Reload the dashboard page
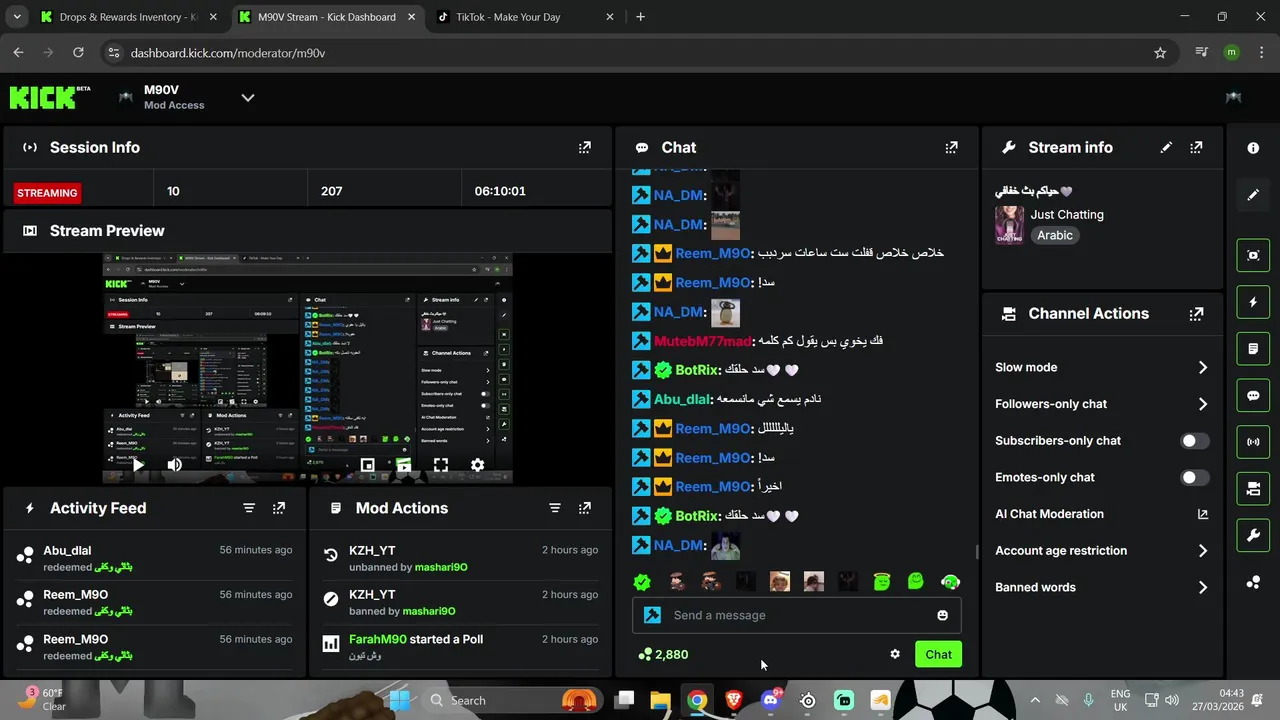 coord(78,52)
